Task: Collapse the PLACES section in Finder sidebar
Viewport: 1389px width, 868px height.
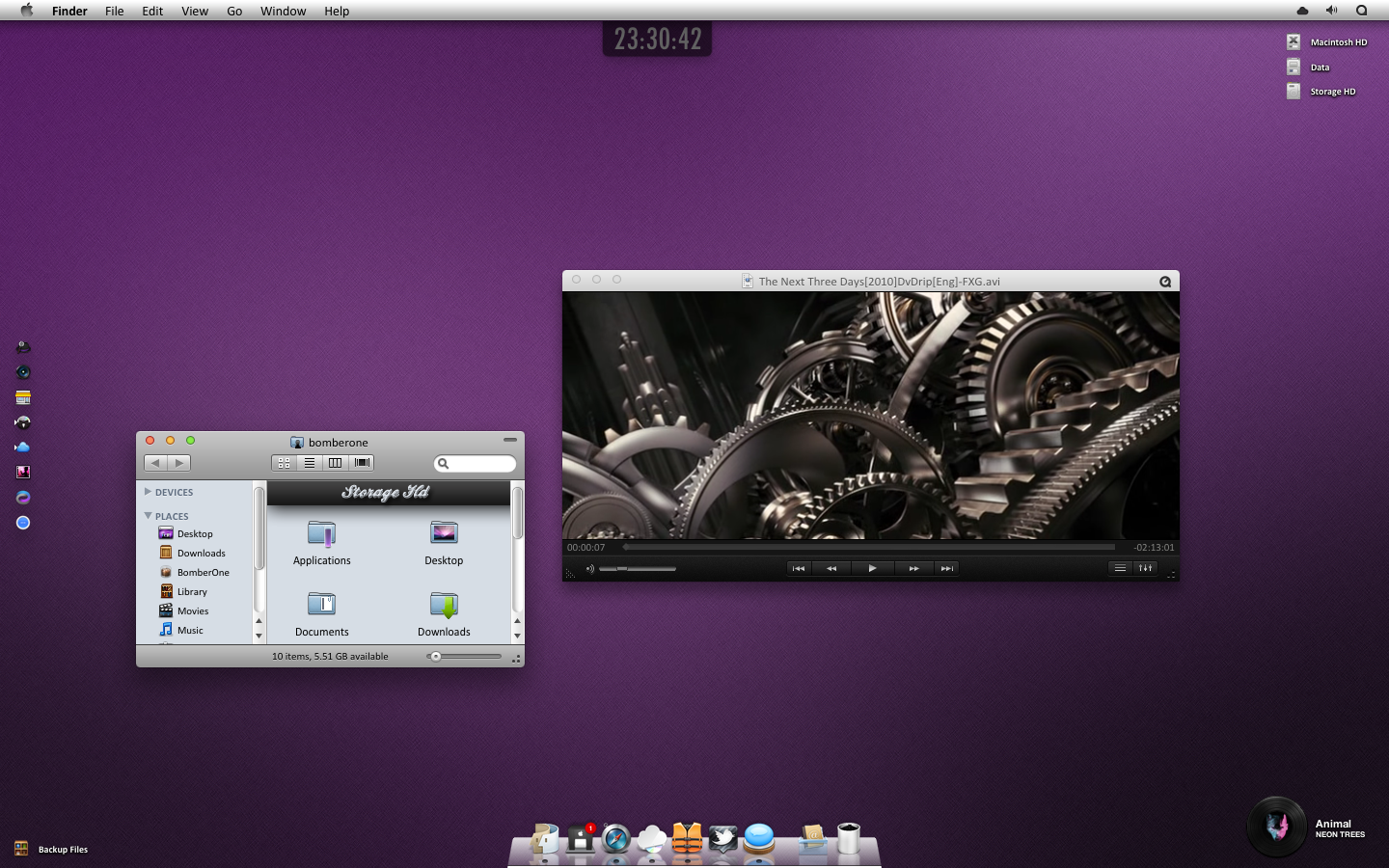Action: point(148,516)
